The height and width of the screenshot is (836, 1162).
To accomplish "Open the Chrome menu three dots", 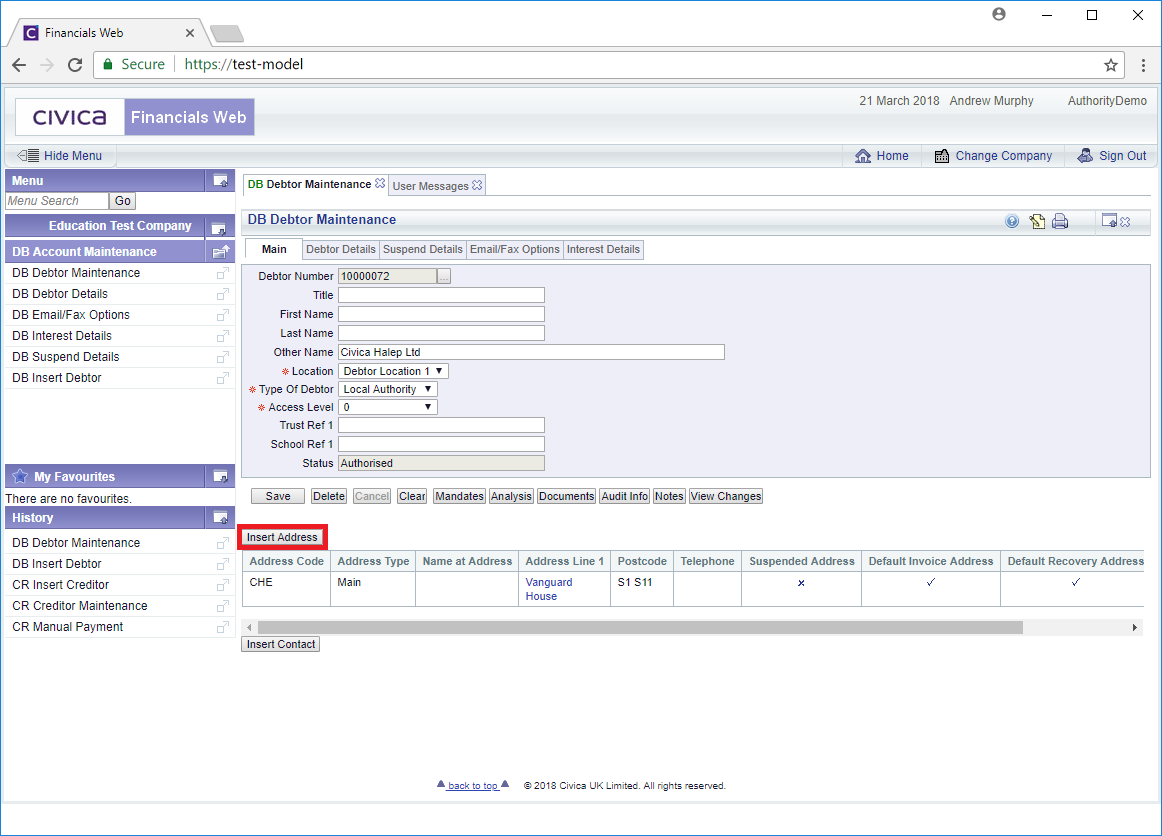I will (1143, 65).
